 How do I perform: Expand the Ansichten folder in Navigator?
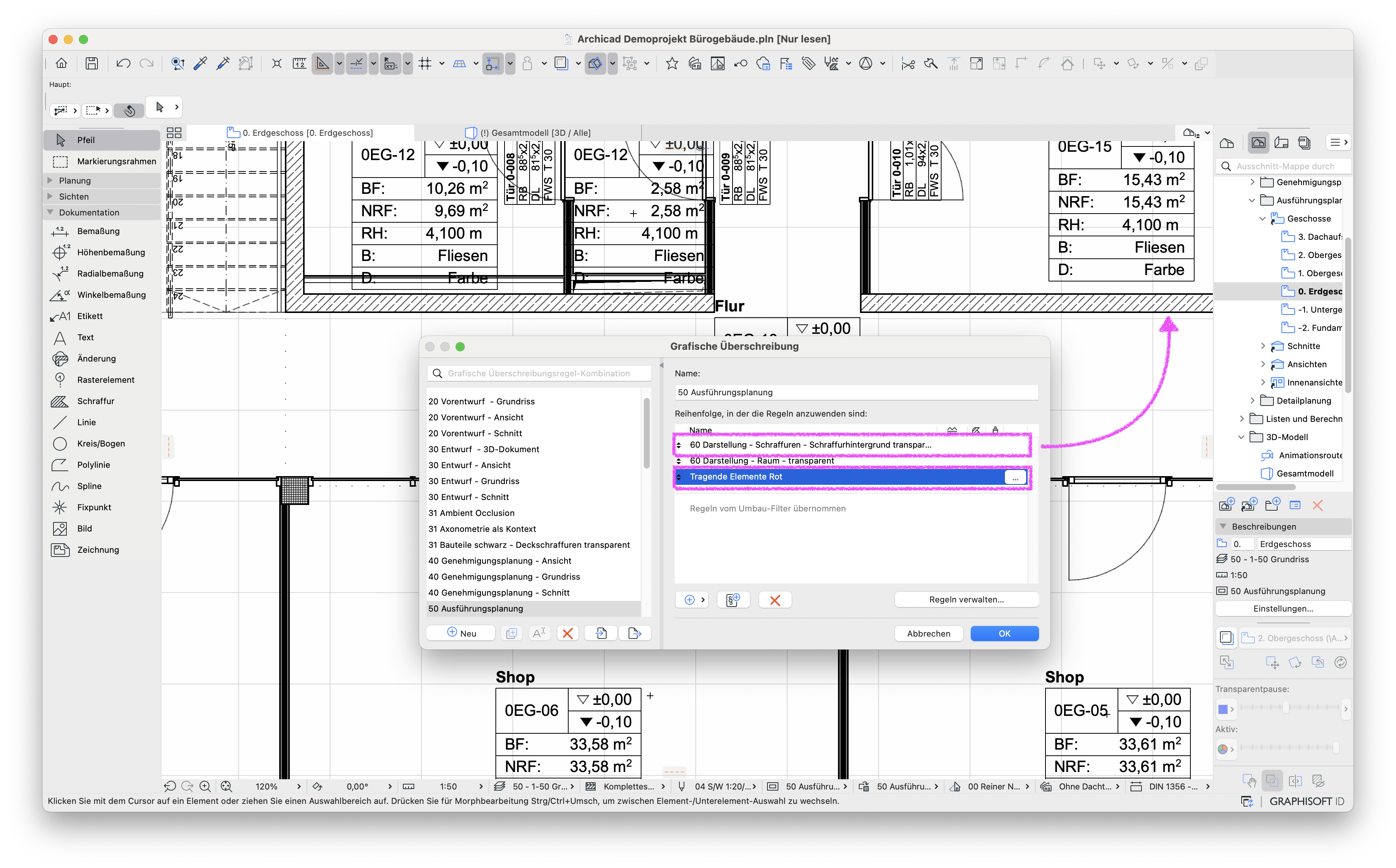[x=1263, y=365]
